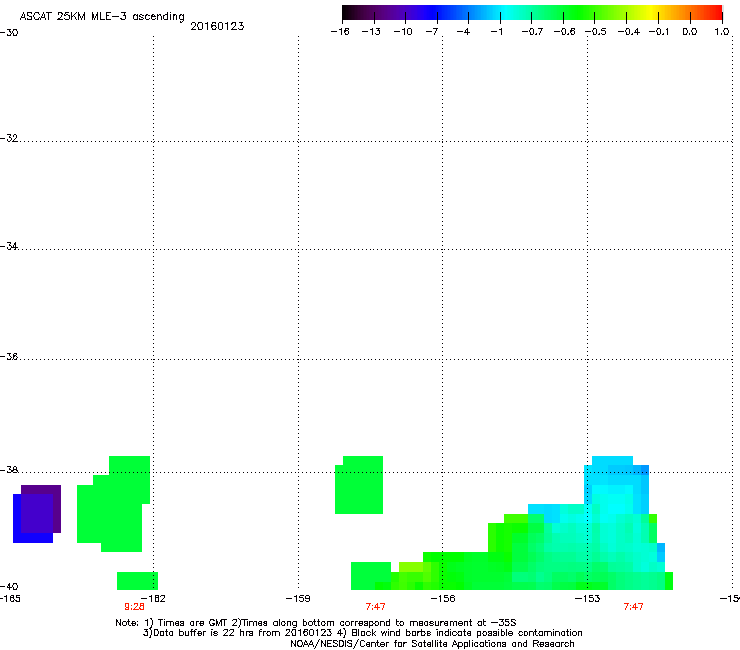Click the -16 label under the color bar
This screenshot has width=740, height=650.
340,32
